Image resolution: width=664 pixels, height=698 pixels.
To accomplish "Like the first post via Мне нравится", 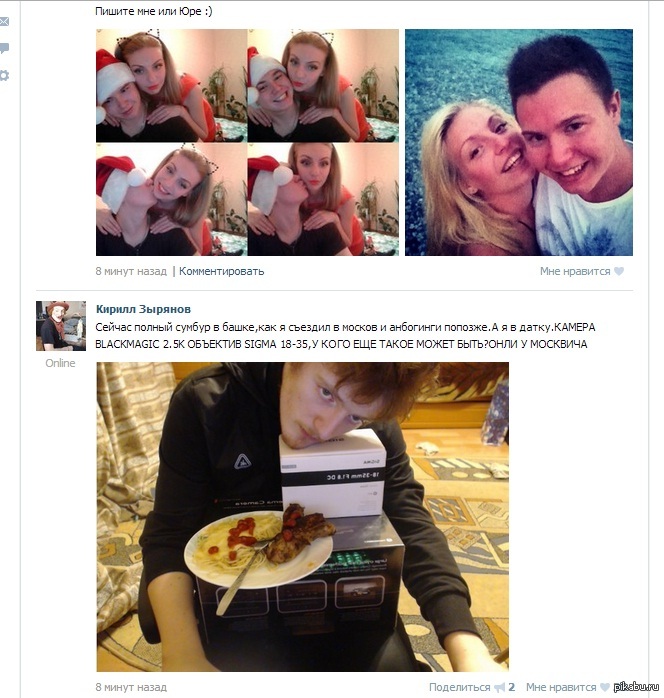I will 575,271.
